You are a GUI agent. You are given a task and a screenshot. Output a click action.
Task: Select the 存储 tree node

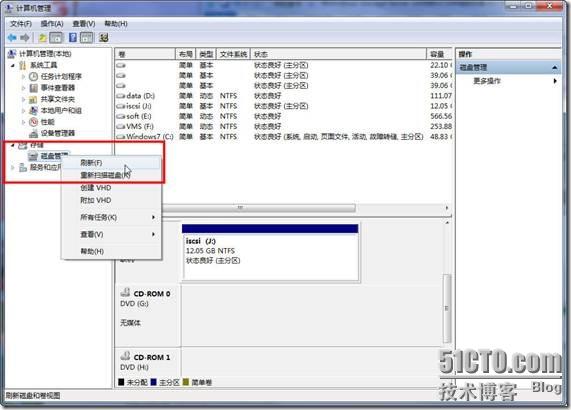(x=37, y=145)
